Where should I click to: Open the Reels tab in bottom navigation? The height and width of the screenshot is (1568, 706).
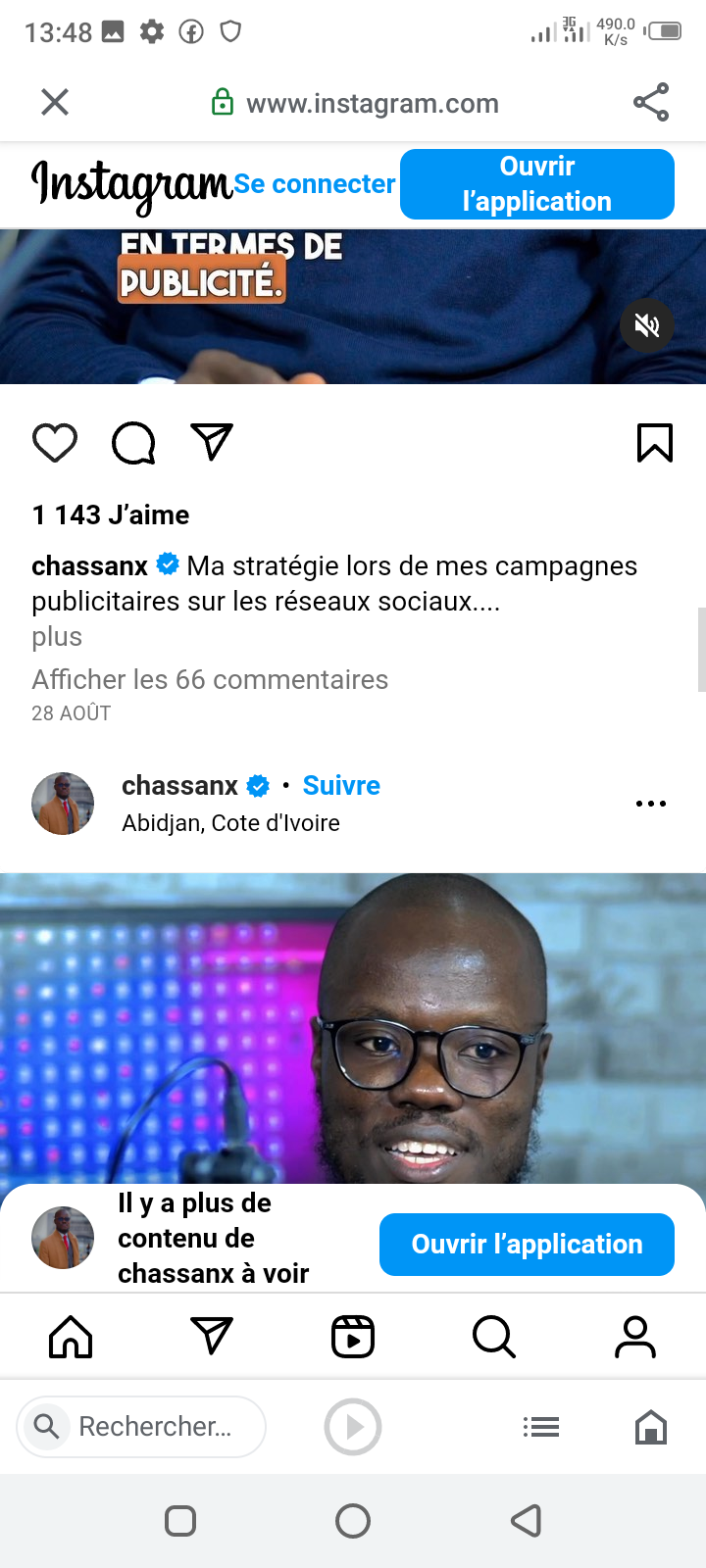(x=353, y=1337)
